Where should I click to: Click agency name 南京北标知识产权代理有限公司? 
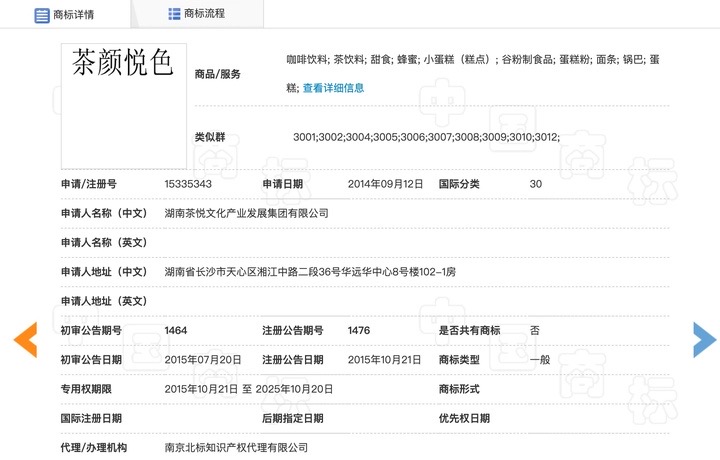tap(236, 448)
